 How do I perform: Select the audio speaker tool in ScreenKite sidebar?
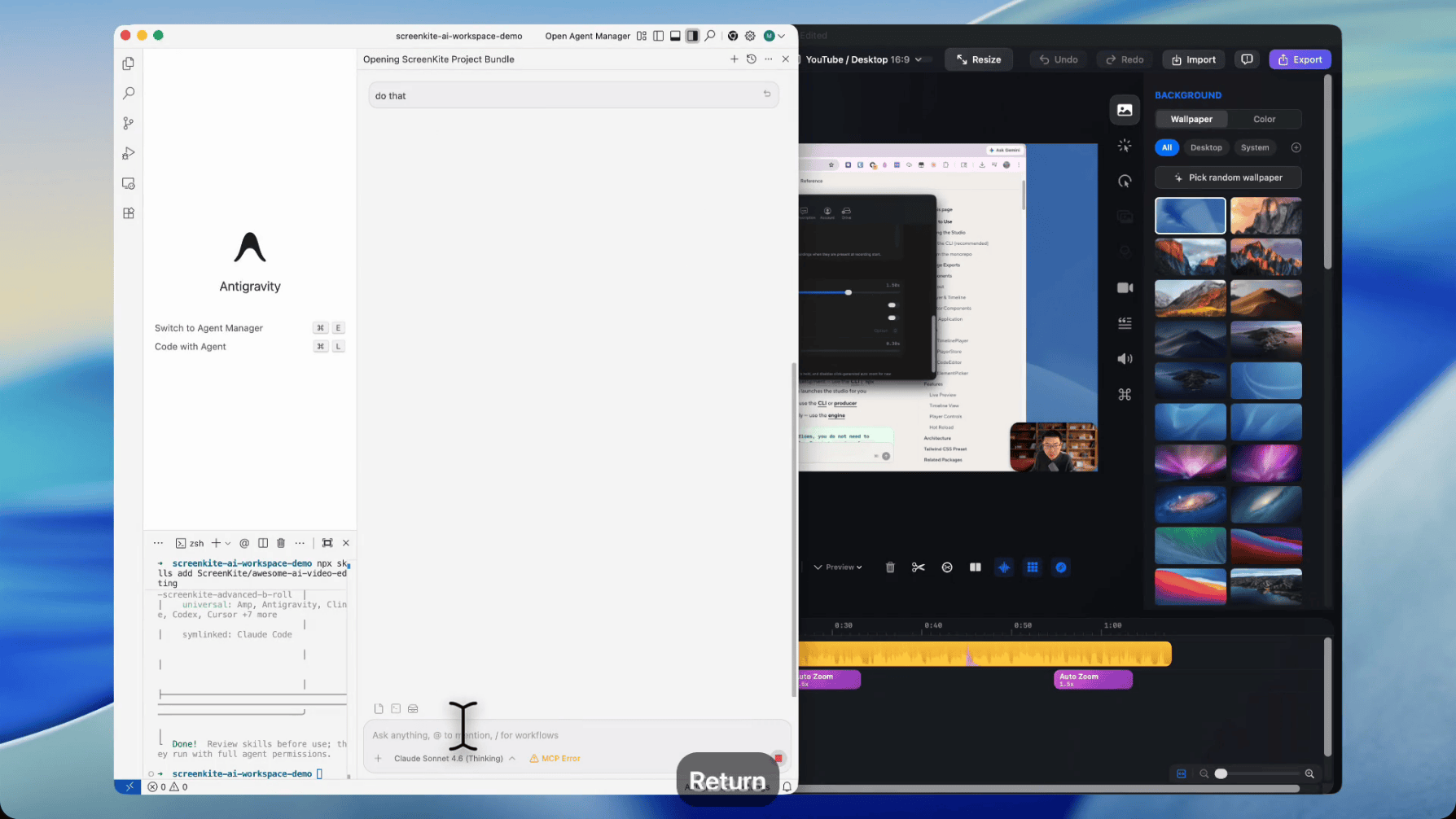[x=1125, y=359]
